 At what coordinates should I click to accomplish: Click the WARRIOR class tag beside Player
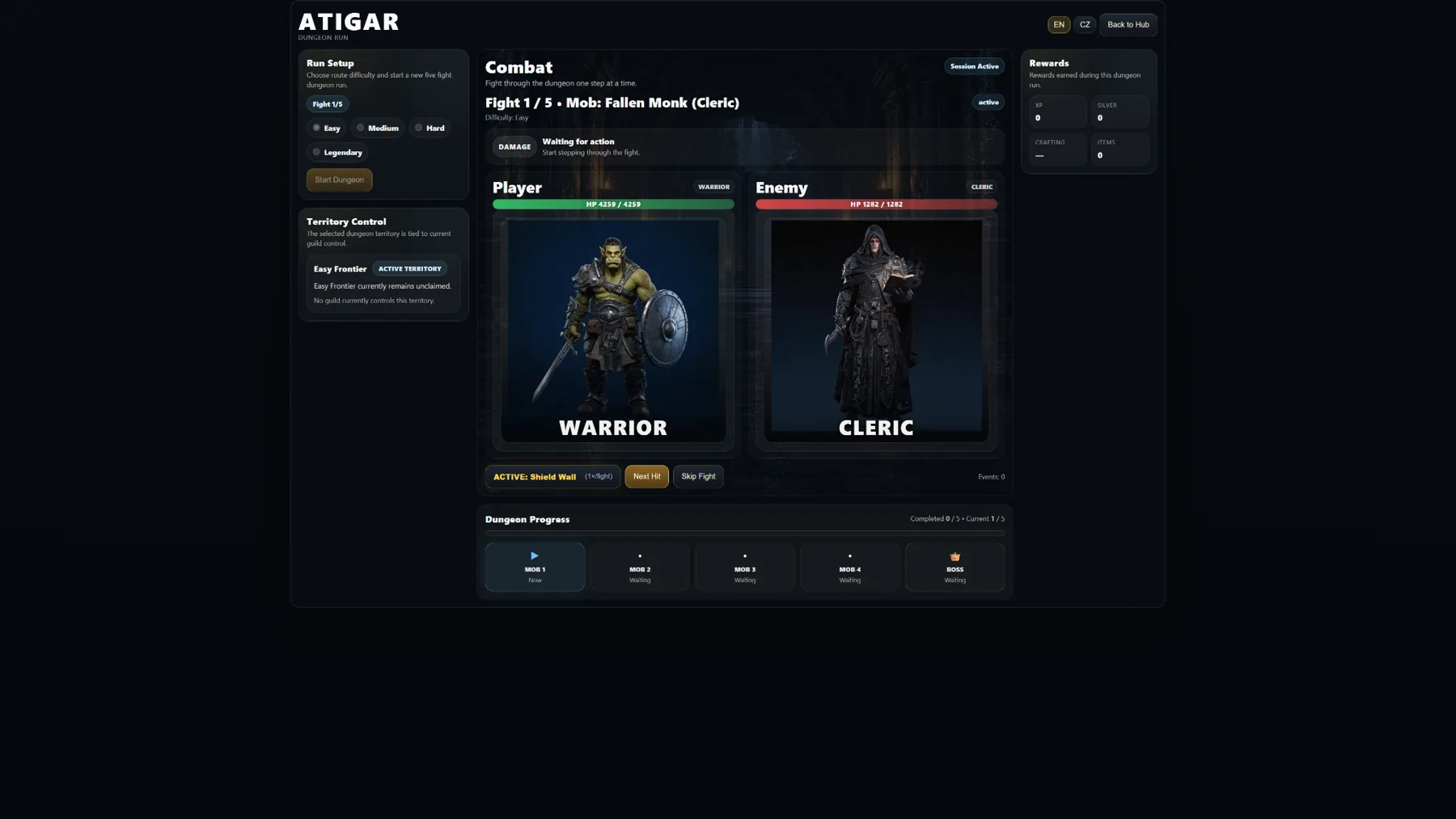pyautogui.click(x=713, y=187)
